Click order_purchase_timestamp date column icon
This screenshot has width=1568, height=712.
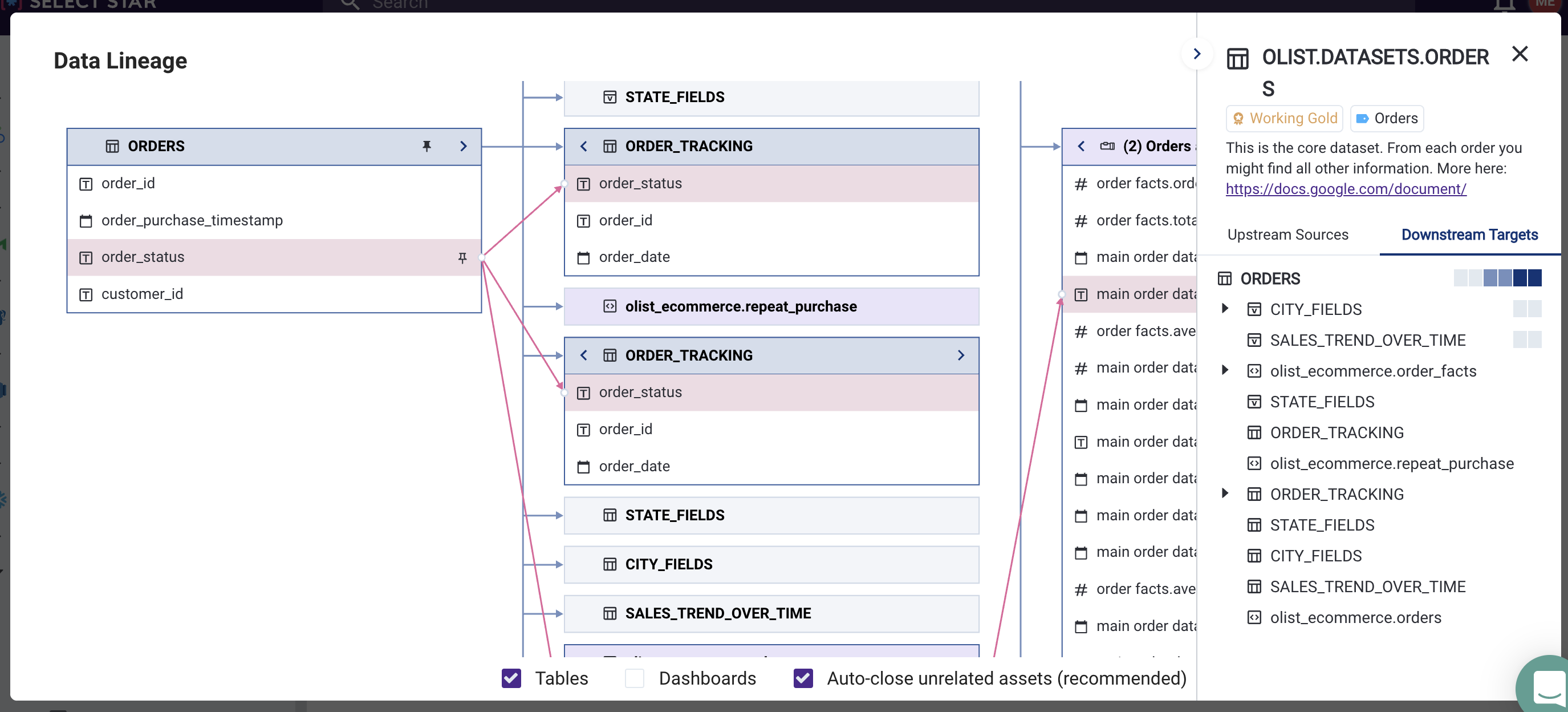pos(86,221)
